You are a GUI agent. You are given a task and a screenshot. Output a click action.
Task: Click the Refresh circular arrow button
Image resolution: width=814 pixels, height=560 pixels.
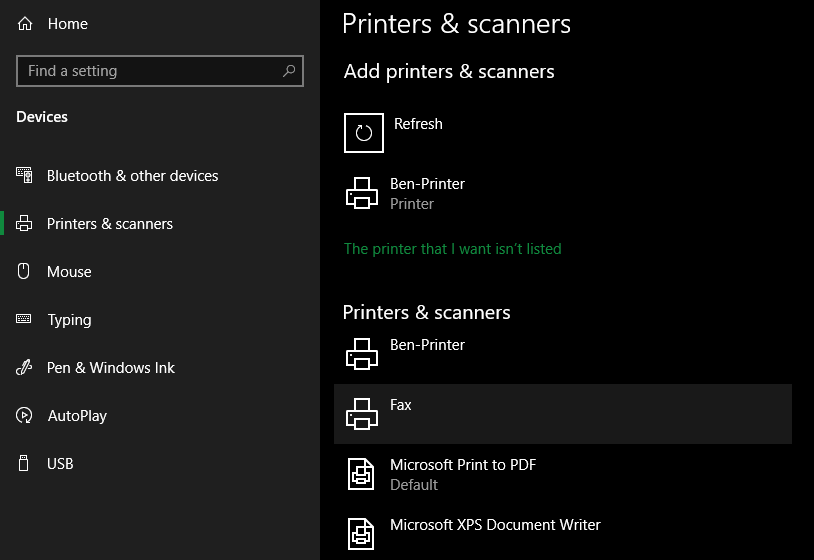coord(364,133)
